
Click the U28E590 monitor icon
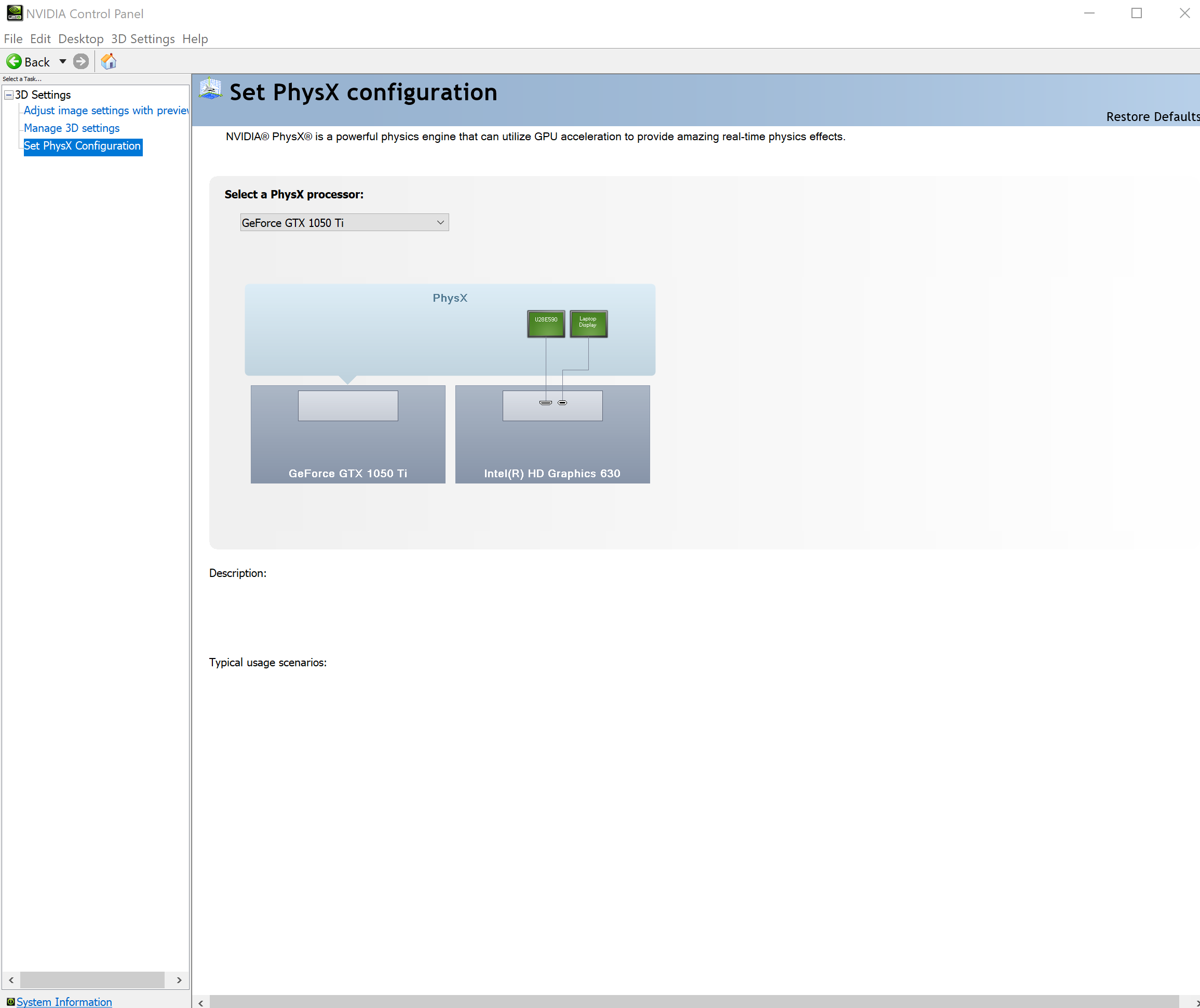[x=546, y=324]
